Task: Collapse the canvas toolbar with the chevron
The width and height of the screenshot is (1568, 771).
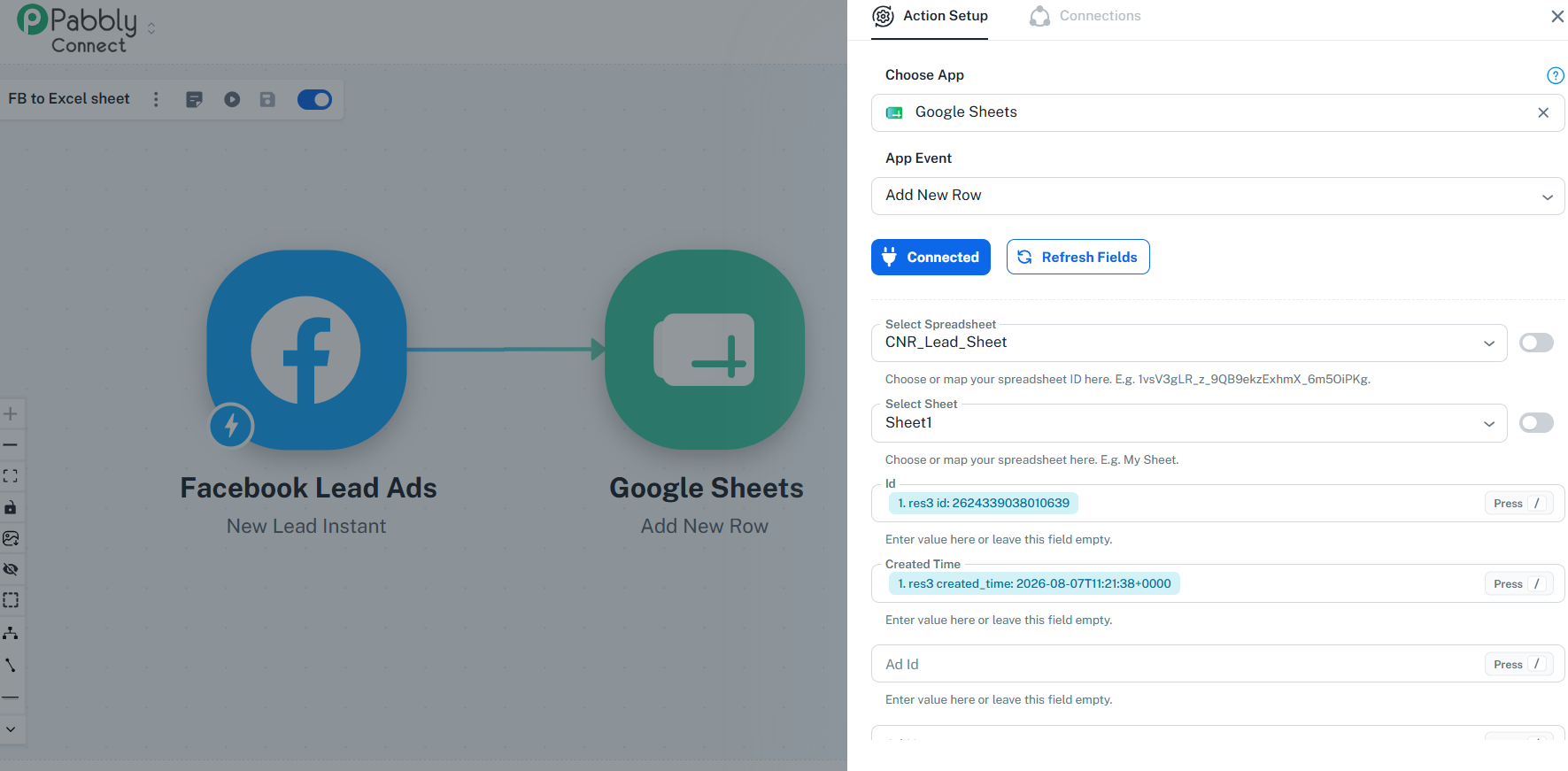Action: (x=11, y=729)
